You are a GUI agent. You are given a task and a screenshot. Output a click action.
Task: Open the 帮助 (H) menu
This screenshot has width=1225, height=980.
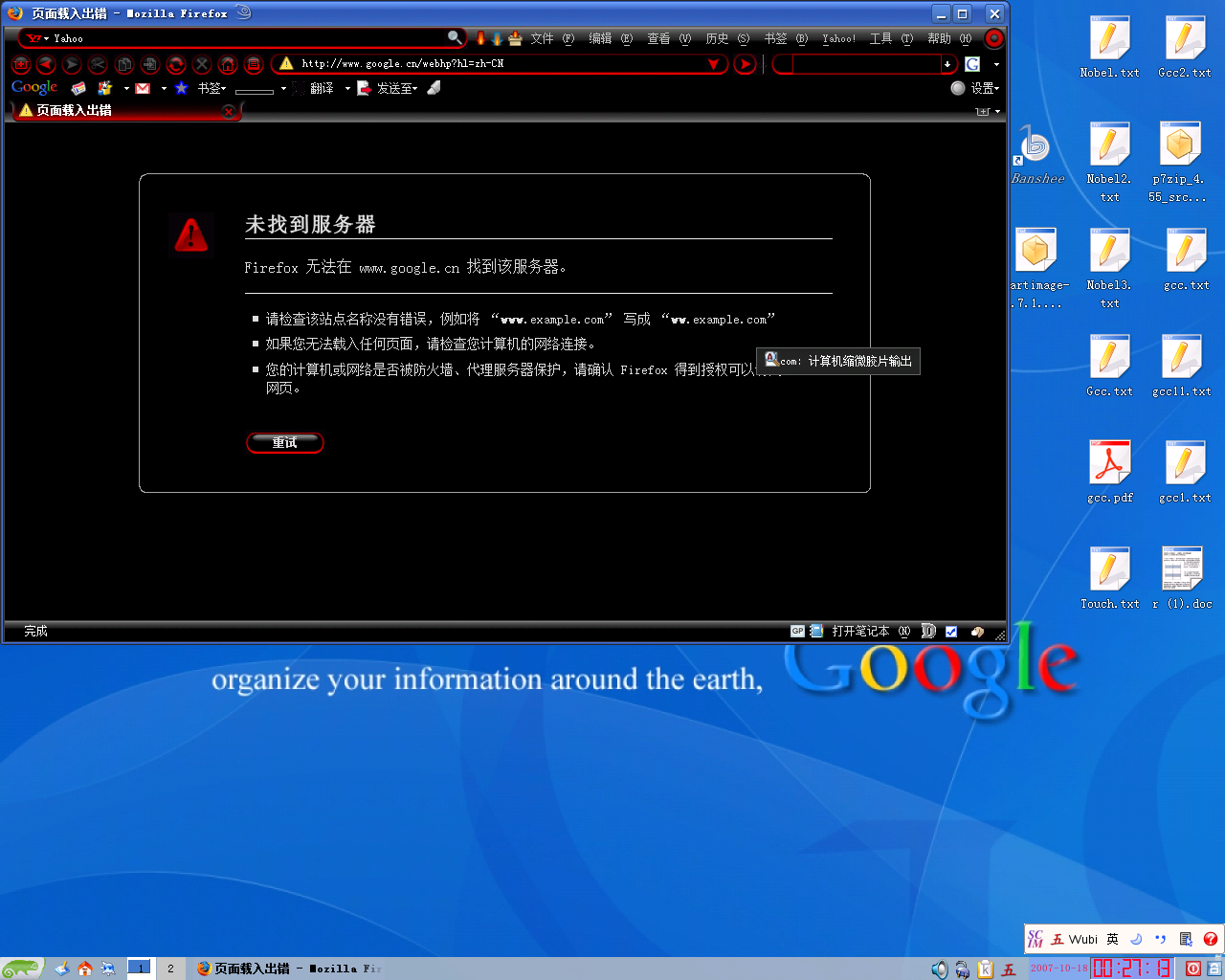pos(949,38)
